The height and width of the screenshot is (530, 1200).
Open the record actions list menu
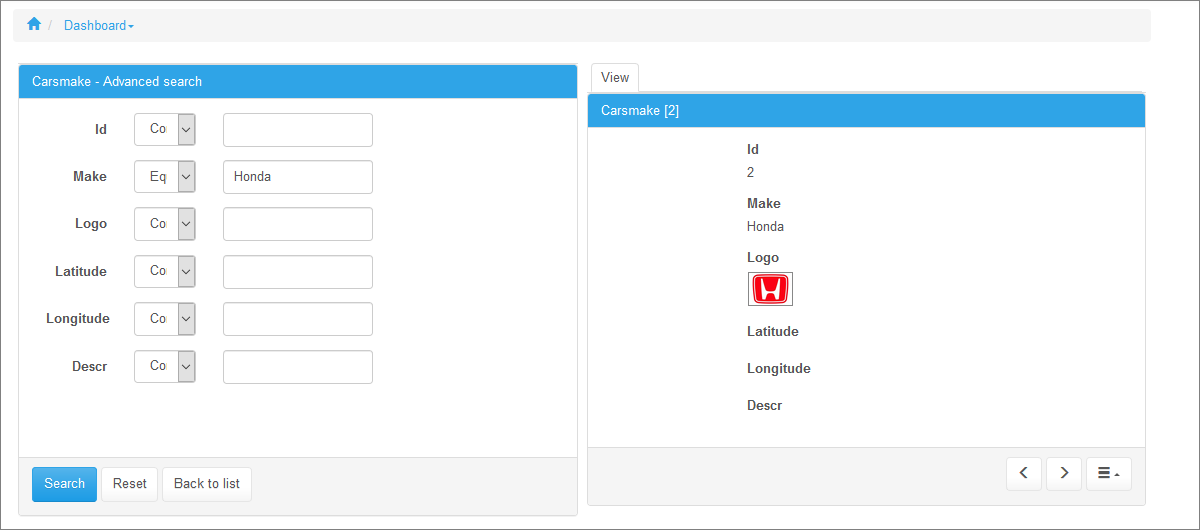tap(1109, 473)
